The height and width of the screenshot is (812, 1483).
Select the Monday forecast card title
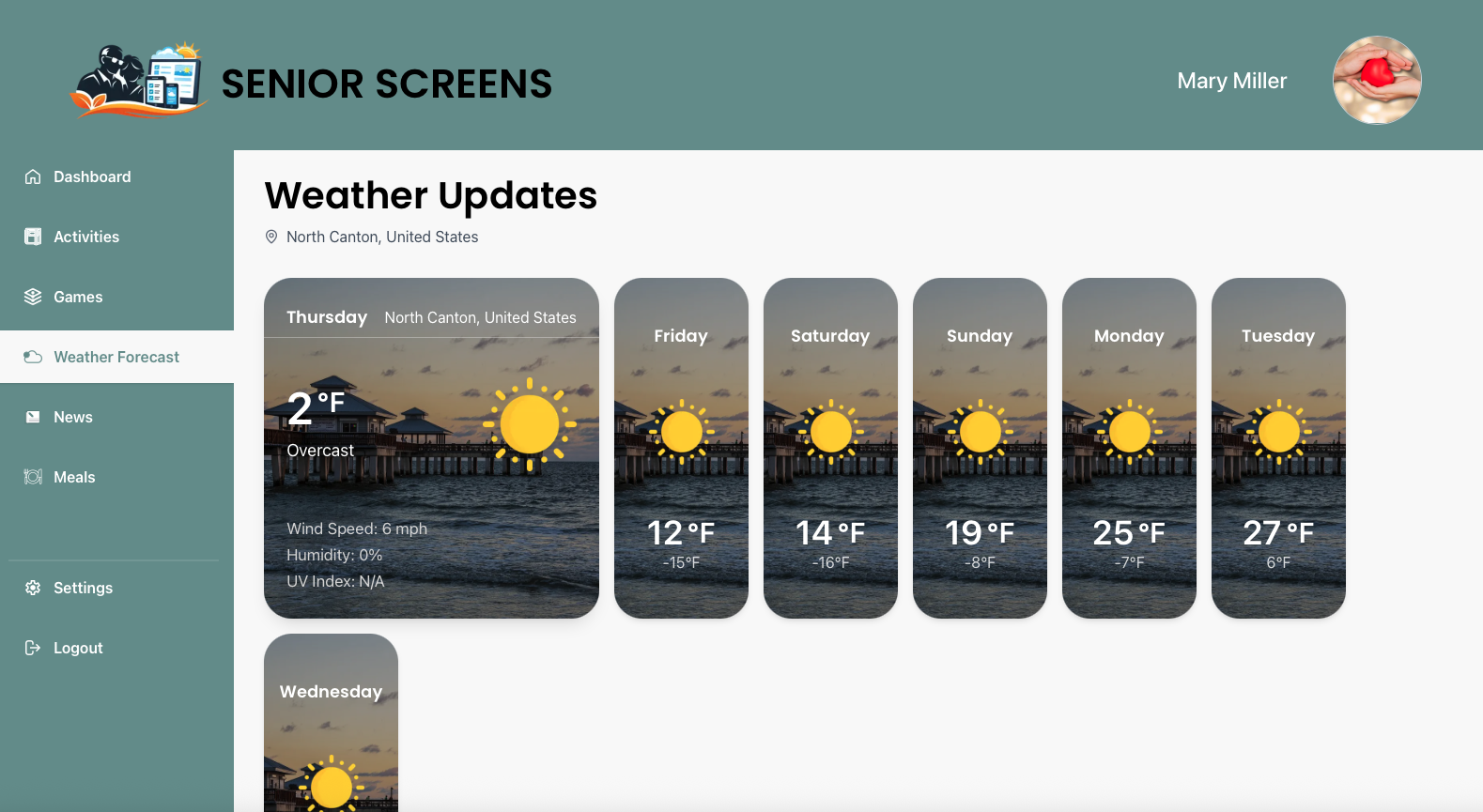[x=1129, y=336]
